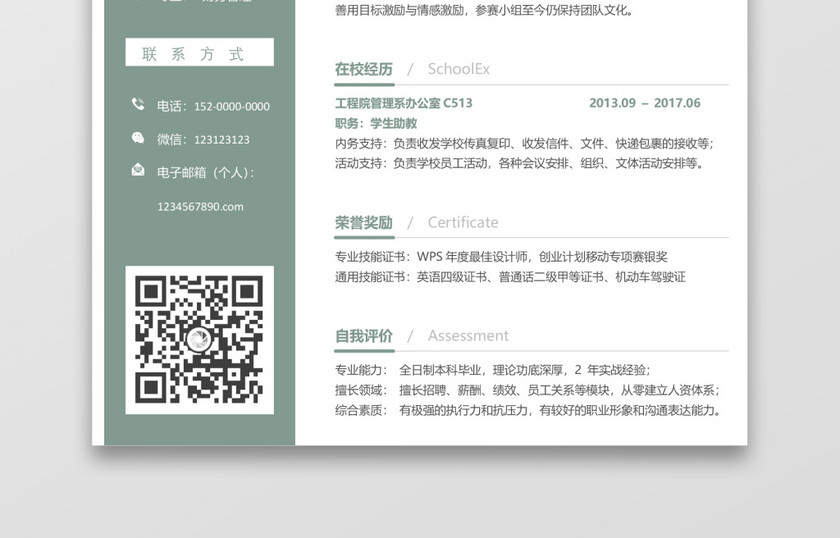Select the 职务：学生助教 line

click(376, 123)
